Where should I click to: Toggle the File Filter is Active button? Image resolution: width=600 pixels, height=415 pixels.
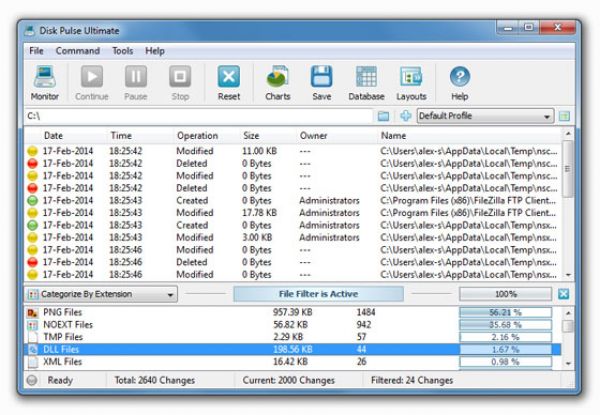(317, 294)
